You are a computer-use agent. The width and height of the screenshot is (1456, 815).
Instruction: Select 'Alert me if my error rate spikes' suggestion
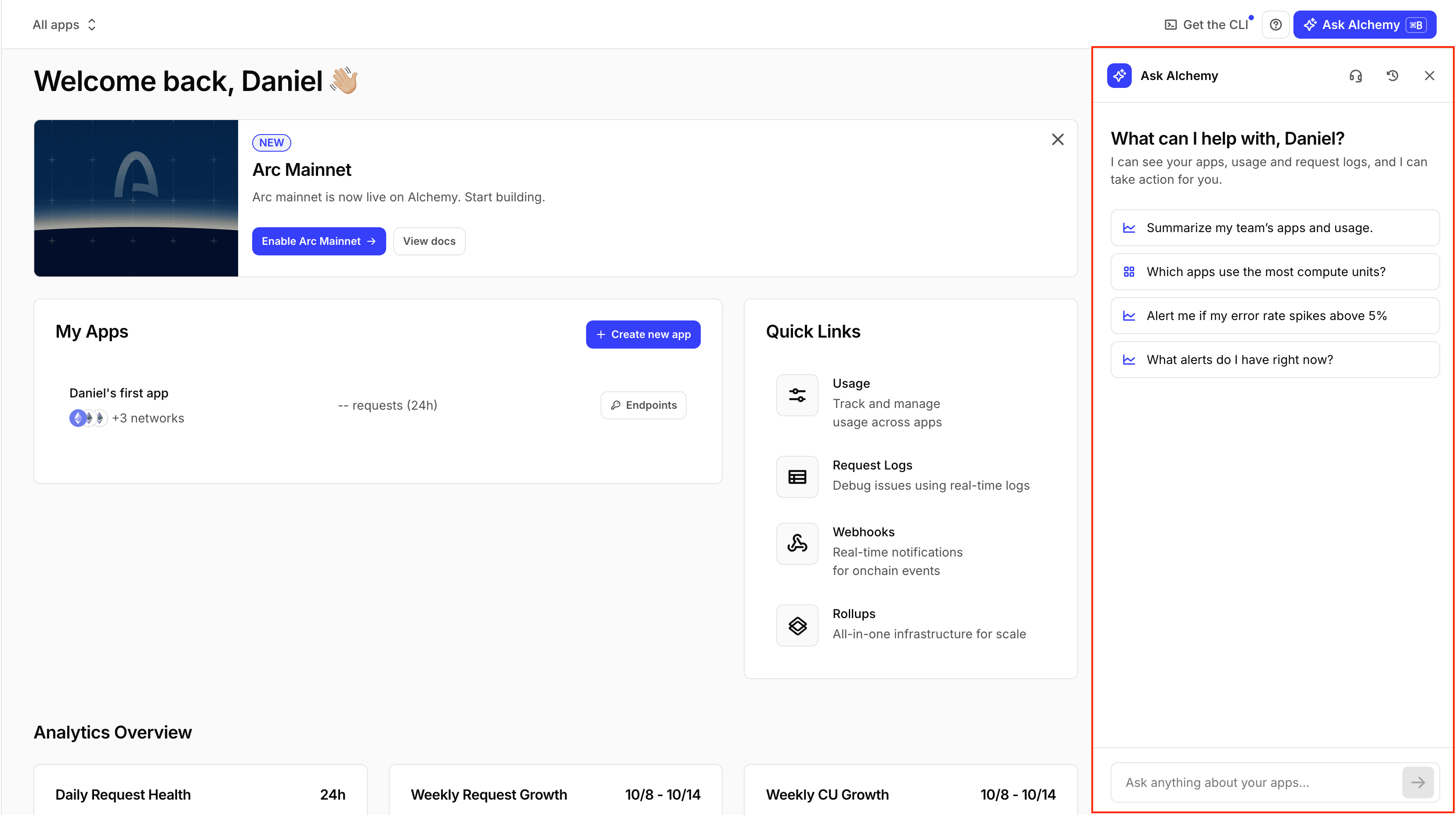point(1275,316)
